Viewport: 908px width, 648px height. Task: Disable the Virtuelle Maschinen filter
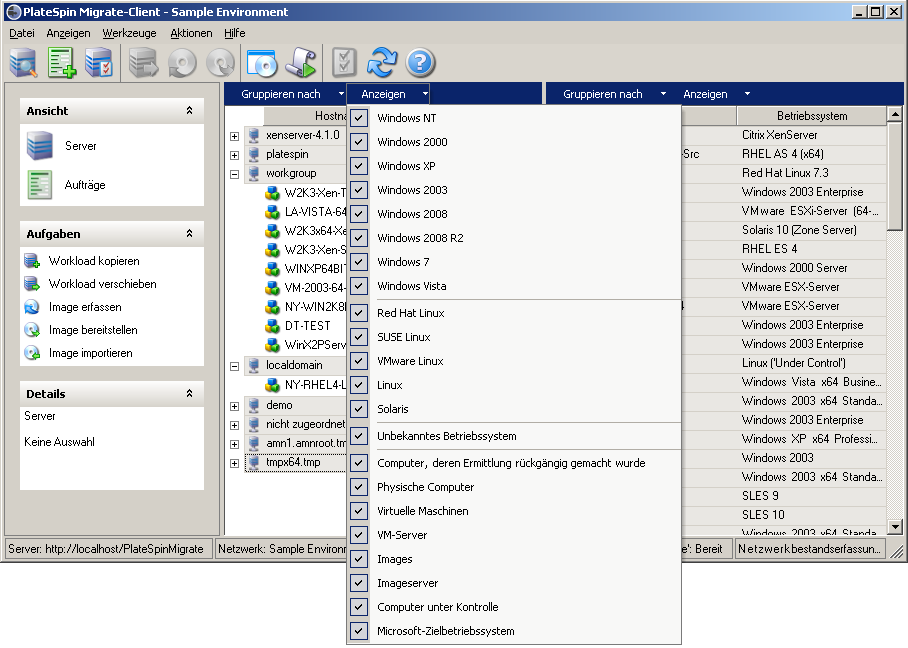click(x=360, y=511)
